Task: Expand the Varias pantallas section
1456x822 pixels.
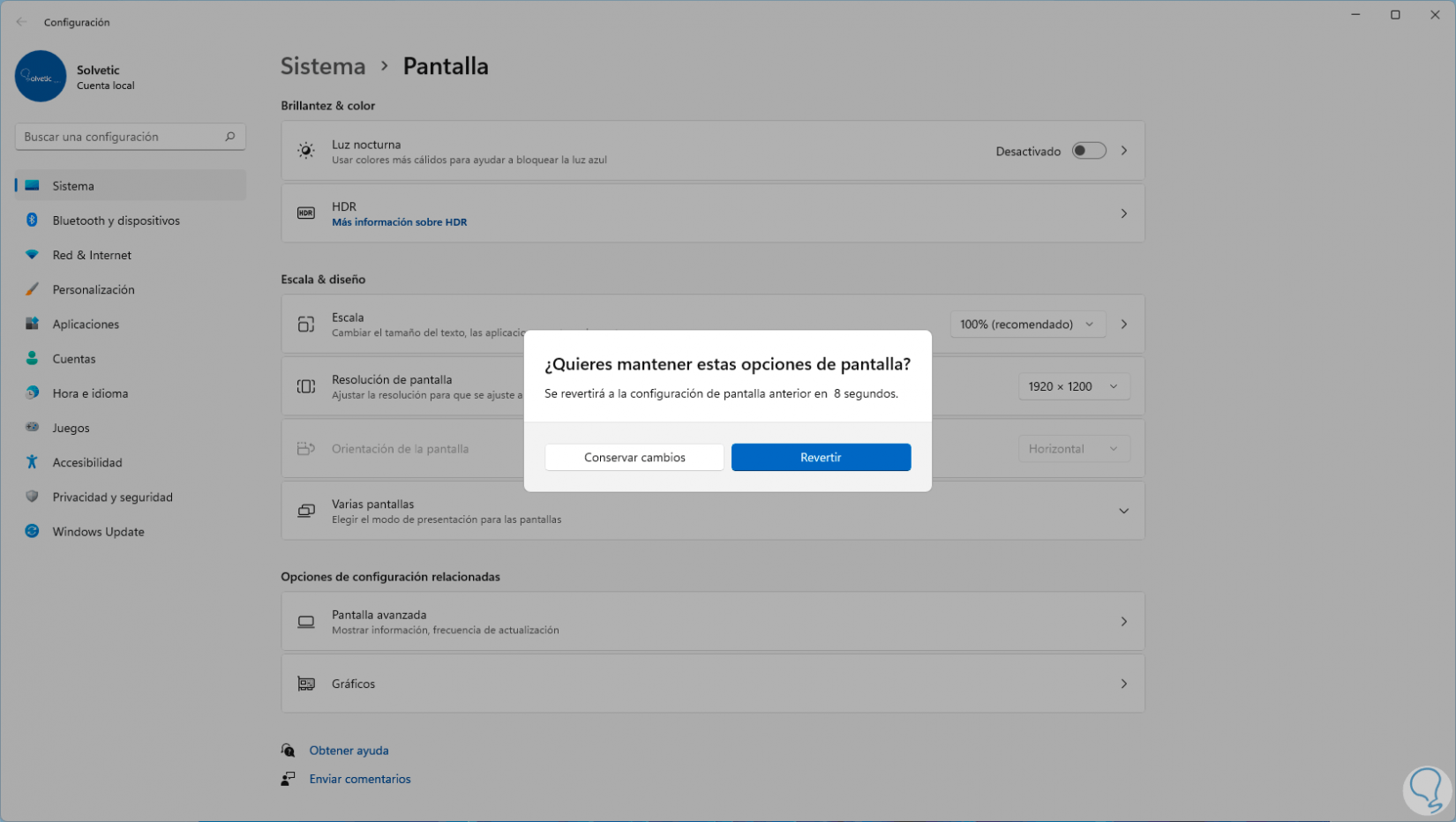Action: coord(1123,511)
